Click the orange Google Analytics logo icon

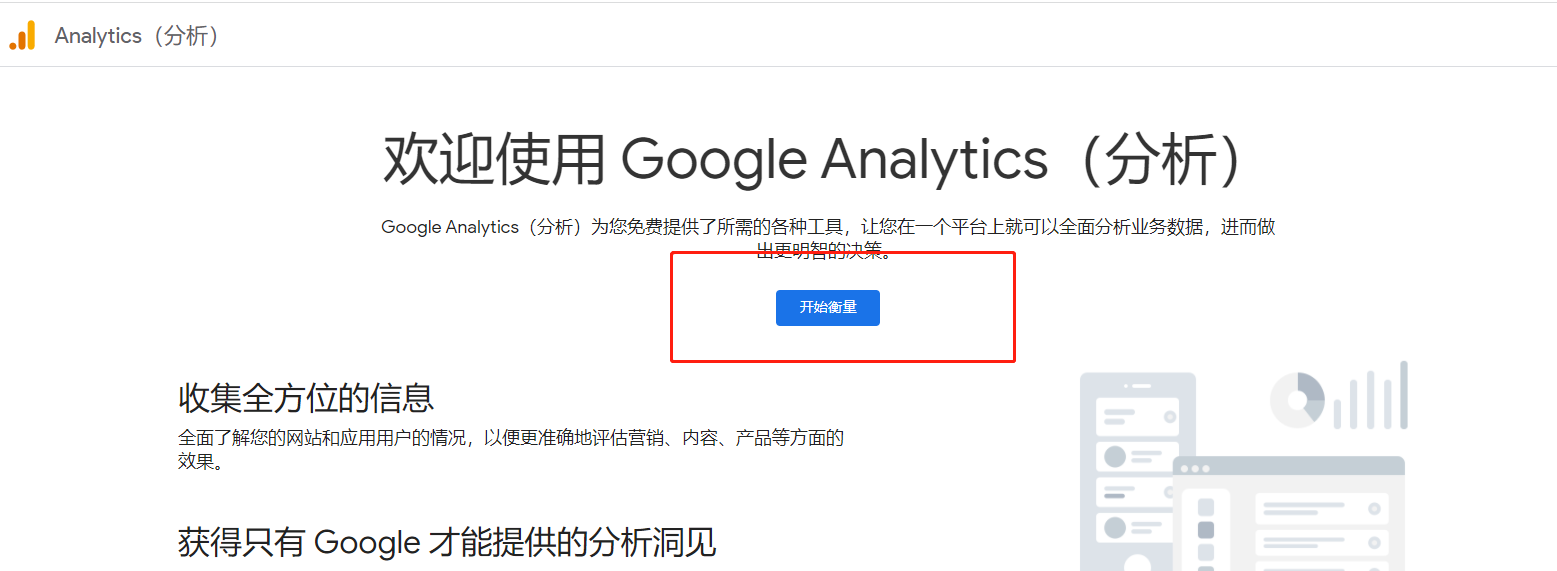pos(22,36)
